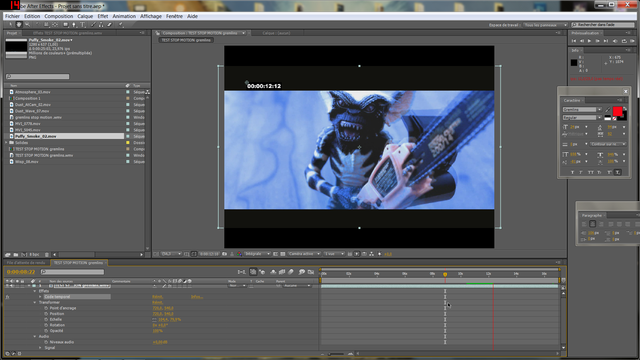Image resolution: width=640 pixels, height=360 pixels.
Task: Toggle the Rotation stopwatch
Action: 46,325
